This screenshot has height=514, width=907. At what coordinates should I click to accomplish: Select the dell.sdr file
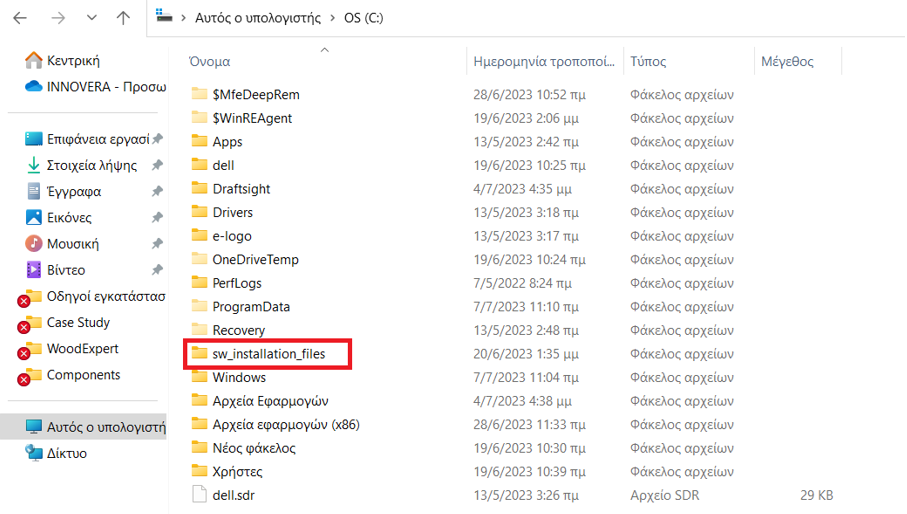point(234,495)
